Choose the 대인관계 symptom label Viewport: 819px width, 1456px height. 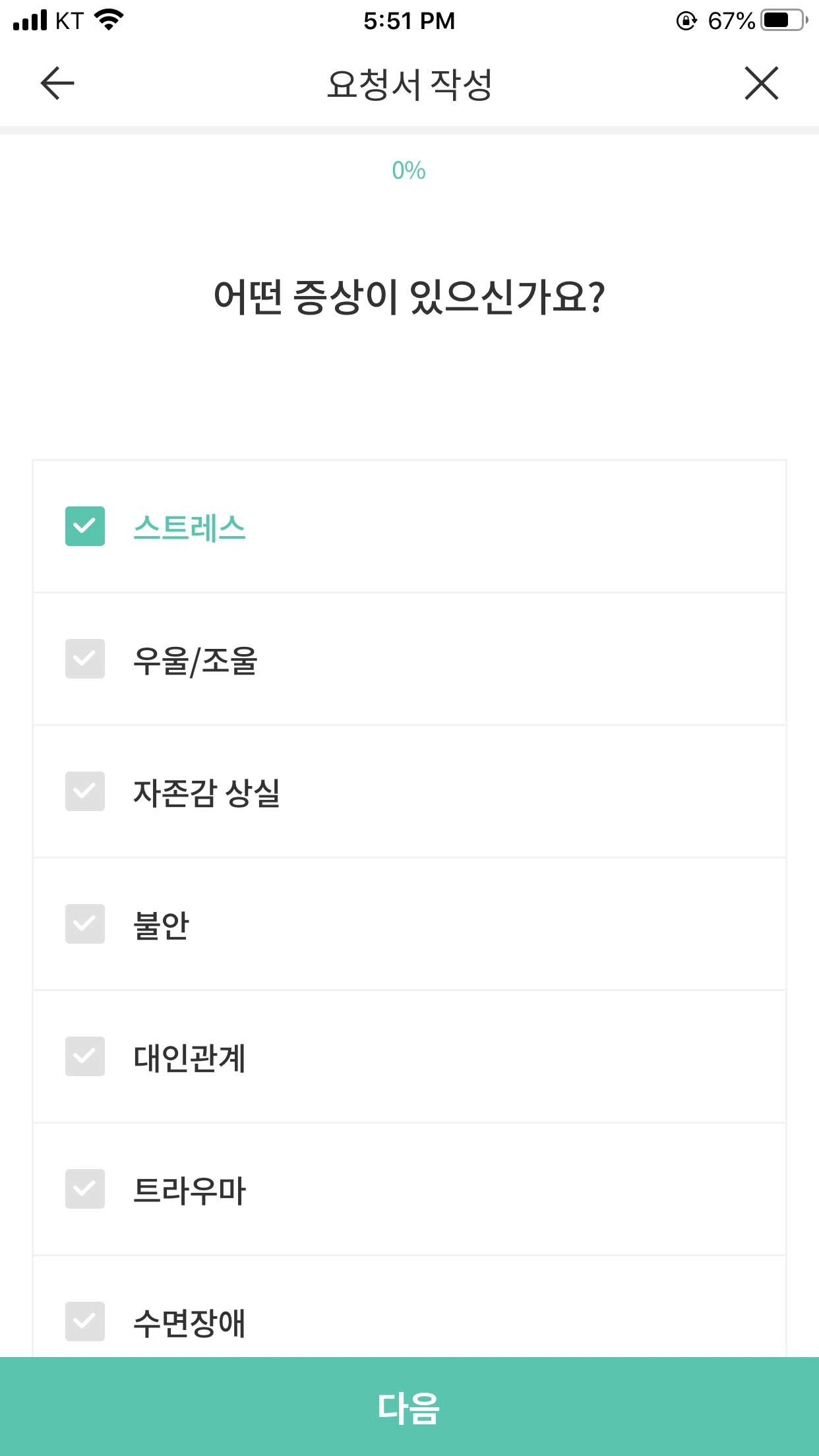coord(190,1058)
